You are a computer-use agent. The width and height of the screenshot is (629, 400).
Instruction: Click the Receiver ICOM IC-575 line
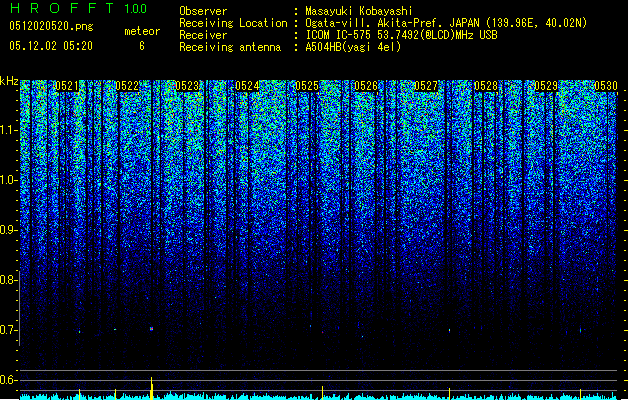pyautogui.click(x=401, y=35)
